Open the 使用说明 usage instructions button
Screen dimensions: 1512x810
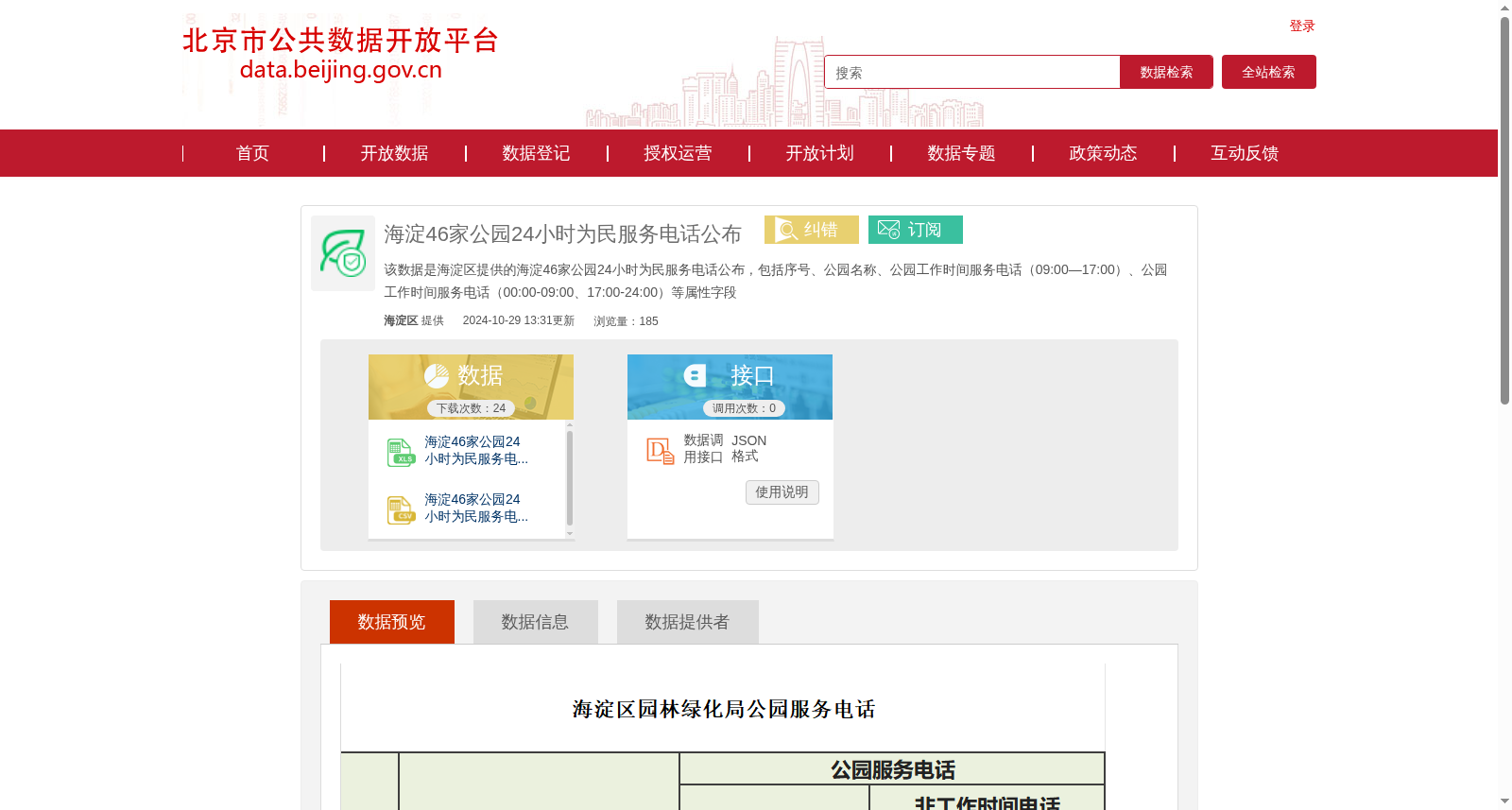pyautogui.click(x=782, y=492)
